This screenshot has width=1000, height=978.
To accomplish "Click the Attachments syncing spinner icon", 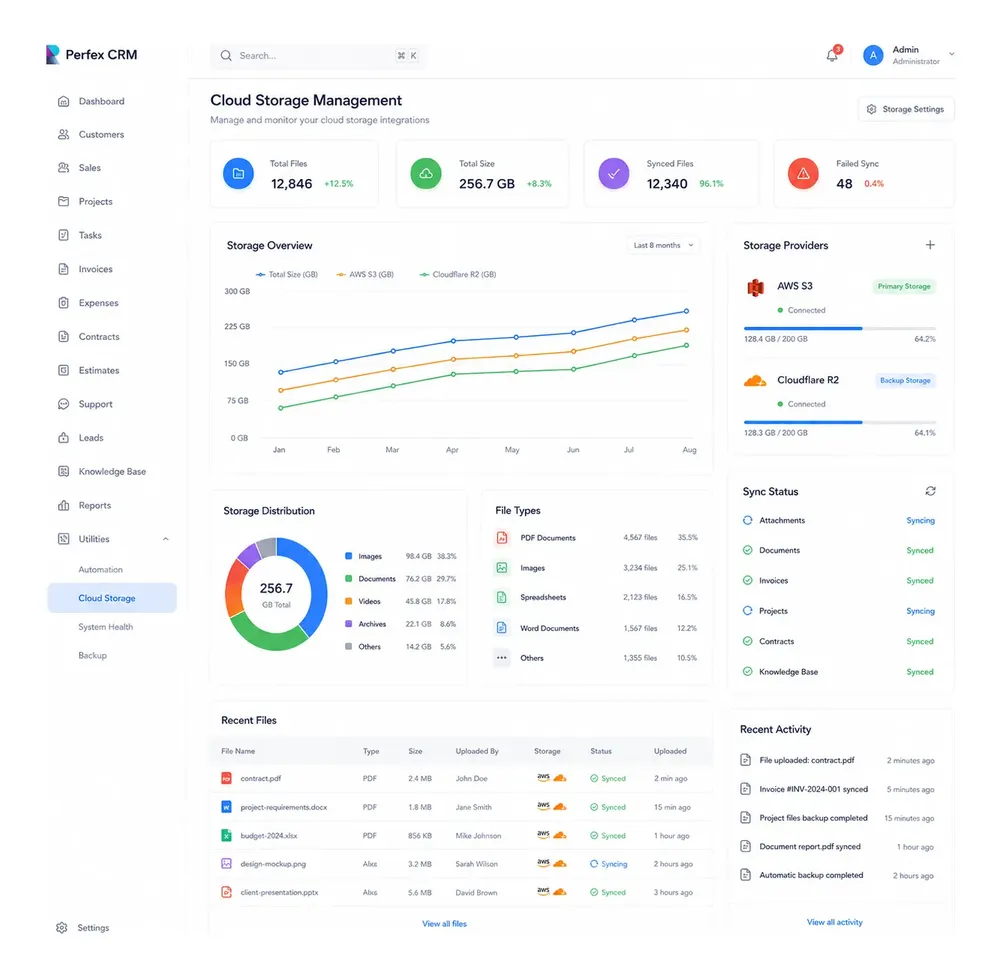I will click(747, 520).
